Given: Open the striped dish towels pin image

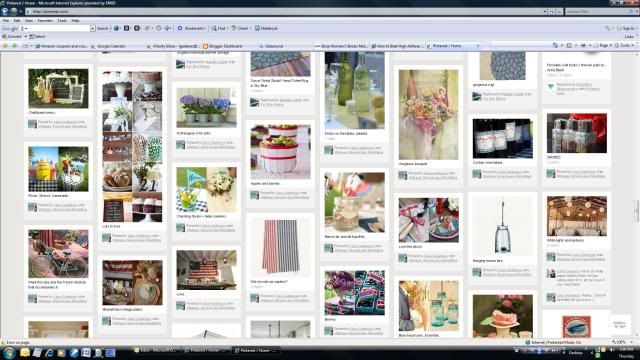Looking at the screenshot, I should 280,247.
